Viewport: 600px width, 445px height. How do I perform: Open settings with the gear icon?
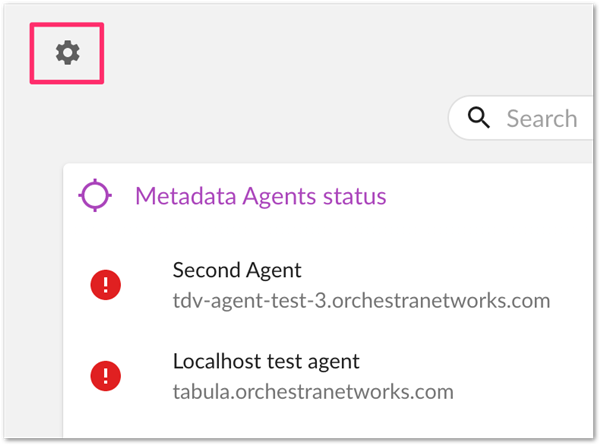(67, 53)
